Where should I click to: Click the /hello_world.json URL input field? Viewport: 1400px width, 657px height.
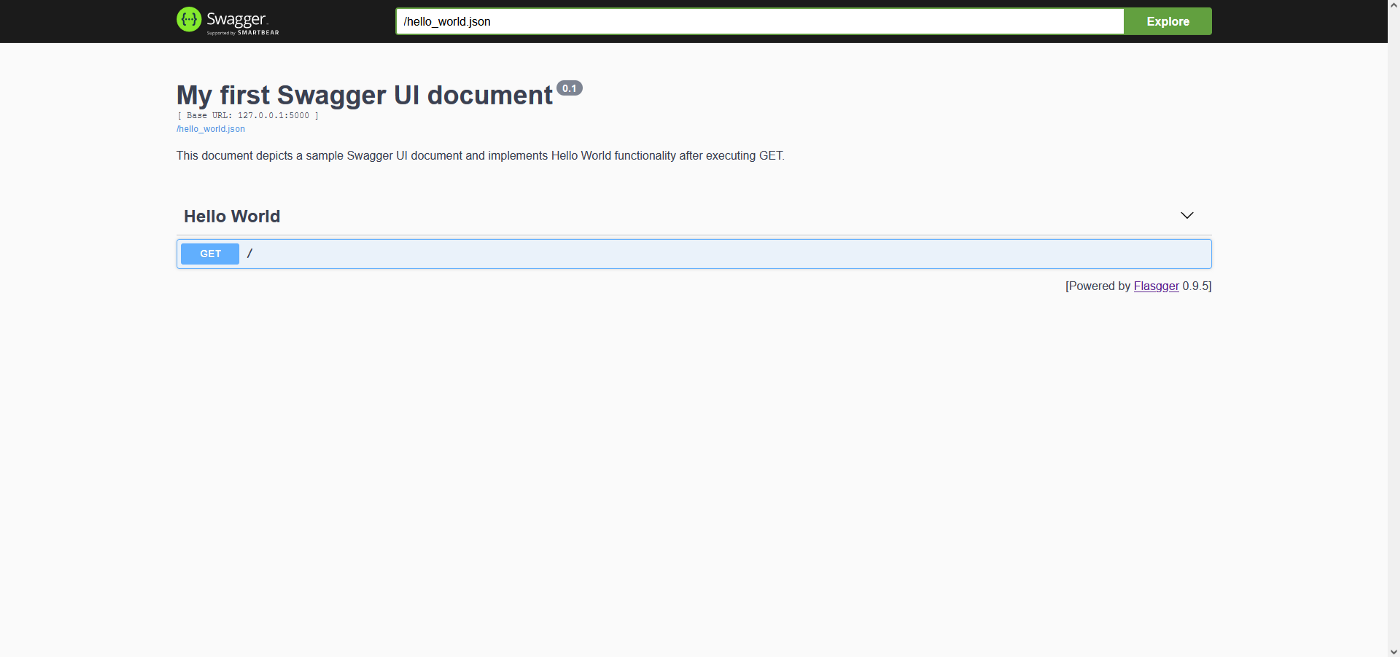(760, 21)
